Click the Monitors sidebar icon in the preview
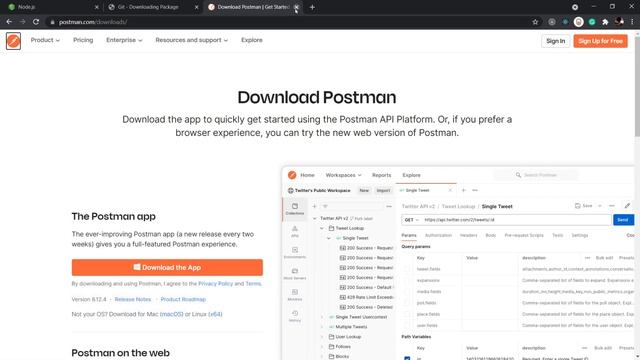 [x=295, y=295]
